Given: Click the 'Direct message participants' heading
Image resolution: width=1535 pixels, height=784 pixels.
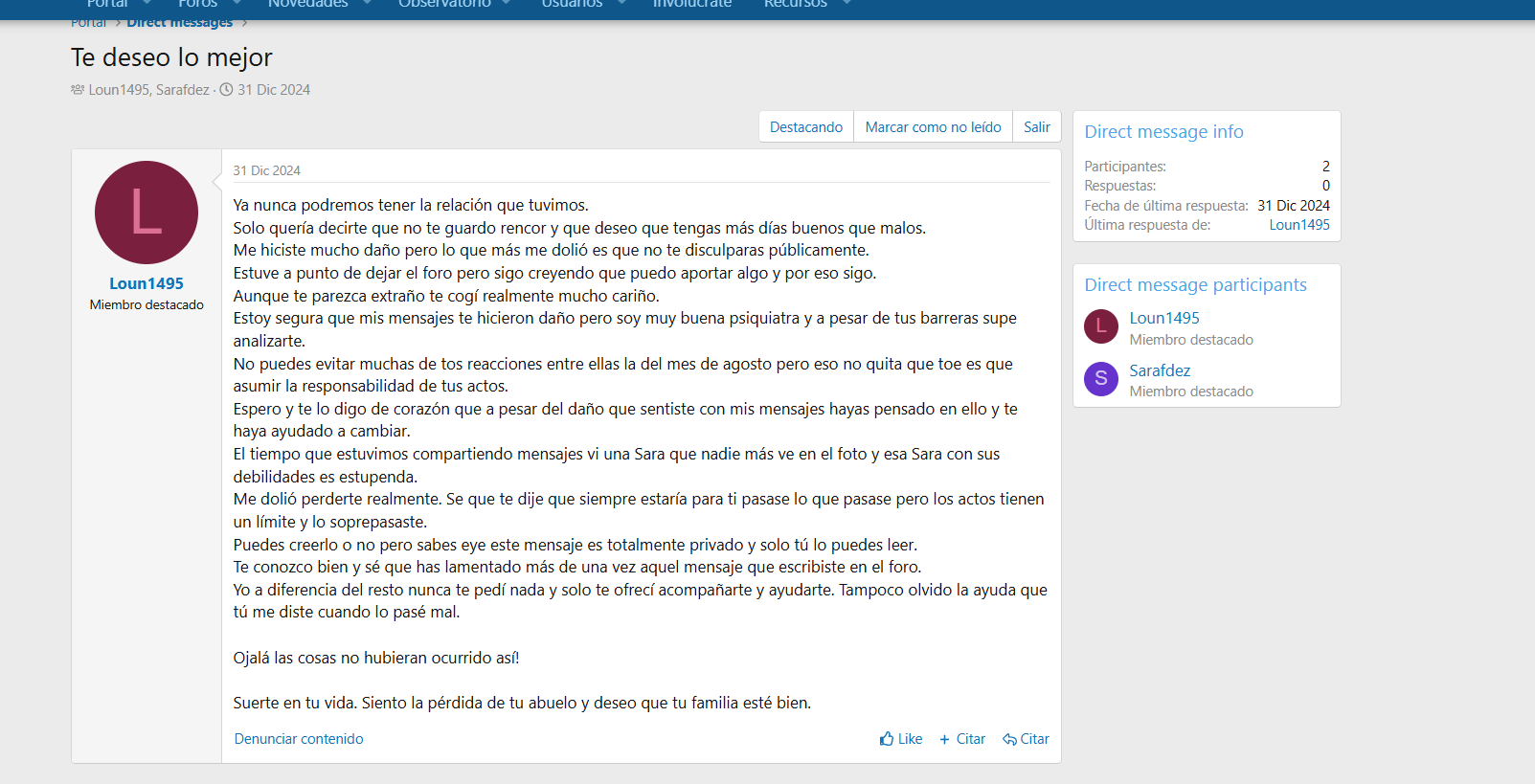Looking at the screenshot, I should [1195, 285].
